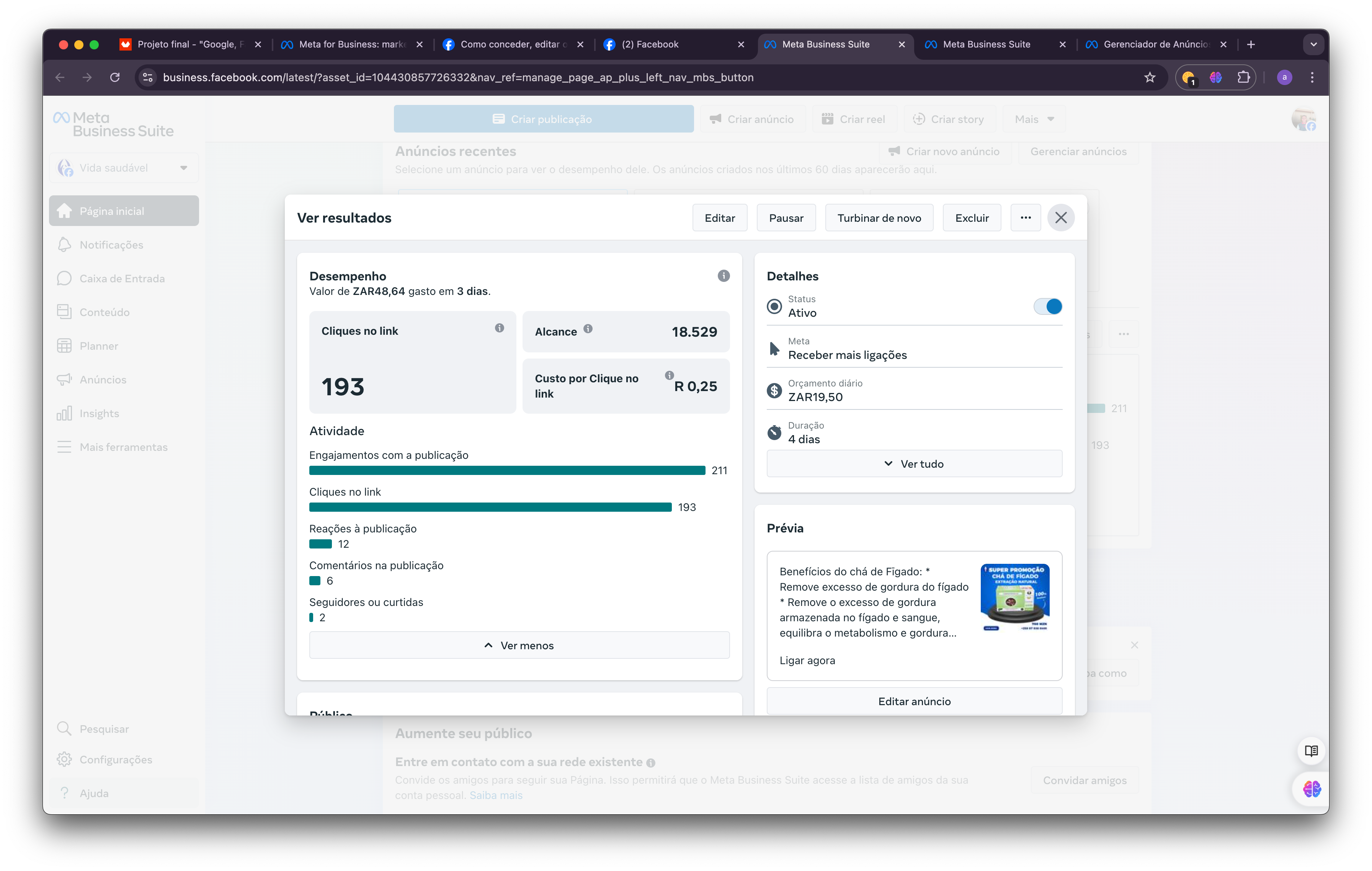Click the Configurações gear icon

(64, 759)
